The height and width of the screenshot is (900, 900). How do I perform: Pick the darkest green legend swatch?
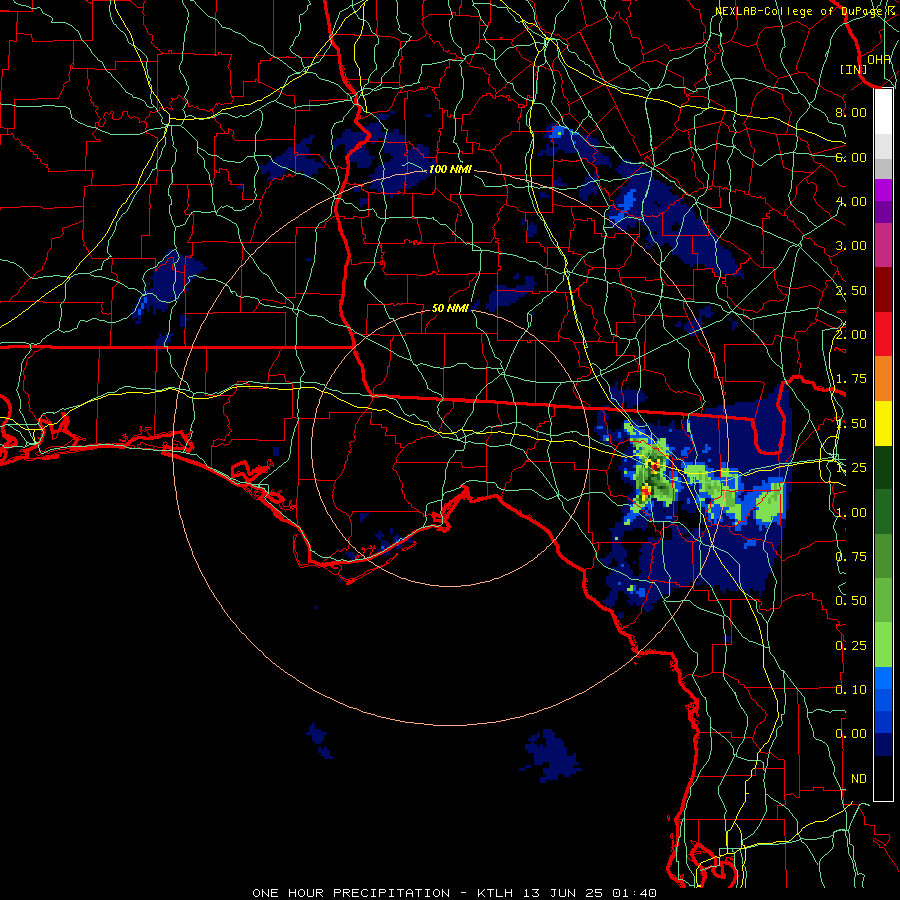883,468
